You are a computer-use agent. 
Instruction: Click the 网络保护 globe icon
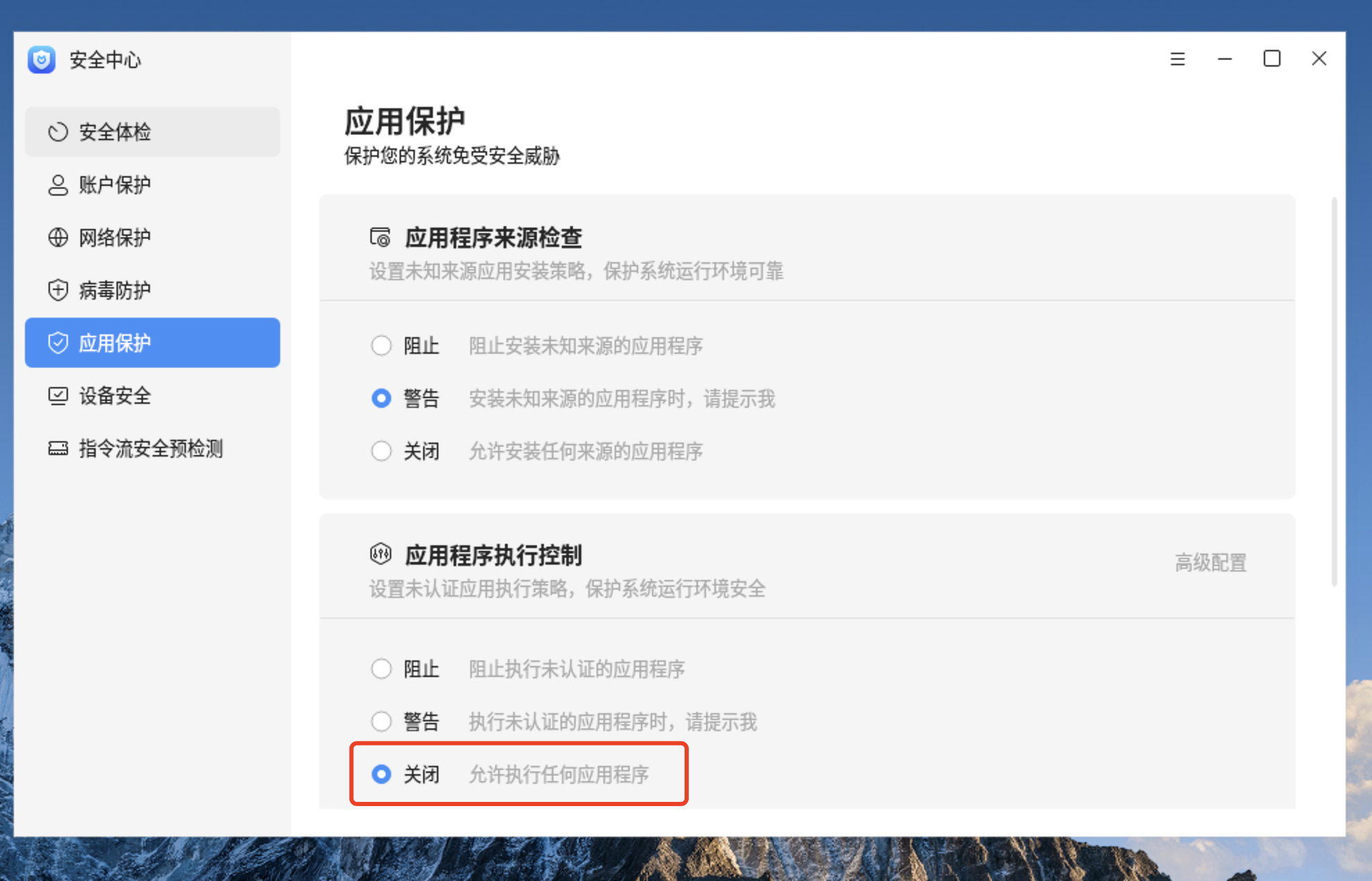(58, 238)
